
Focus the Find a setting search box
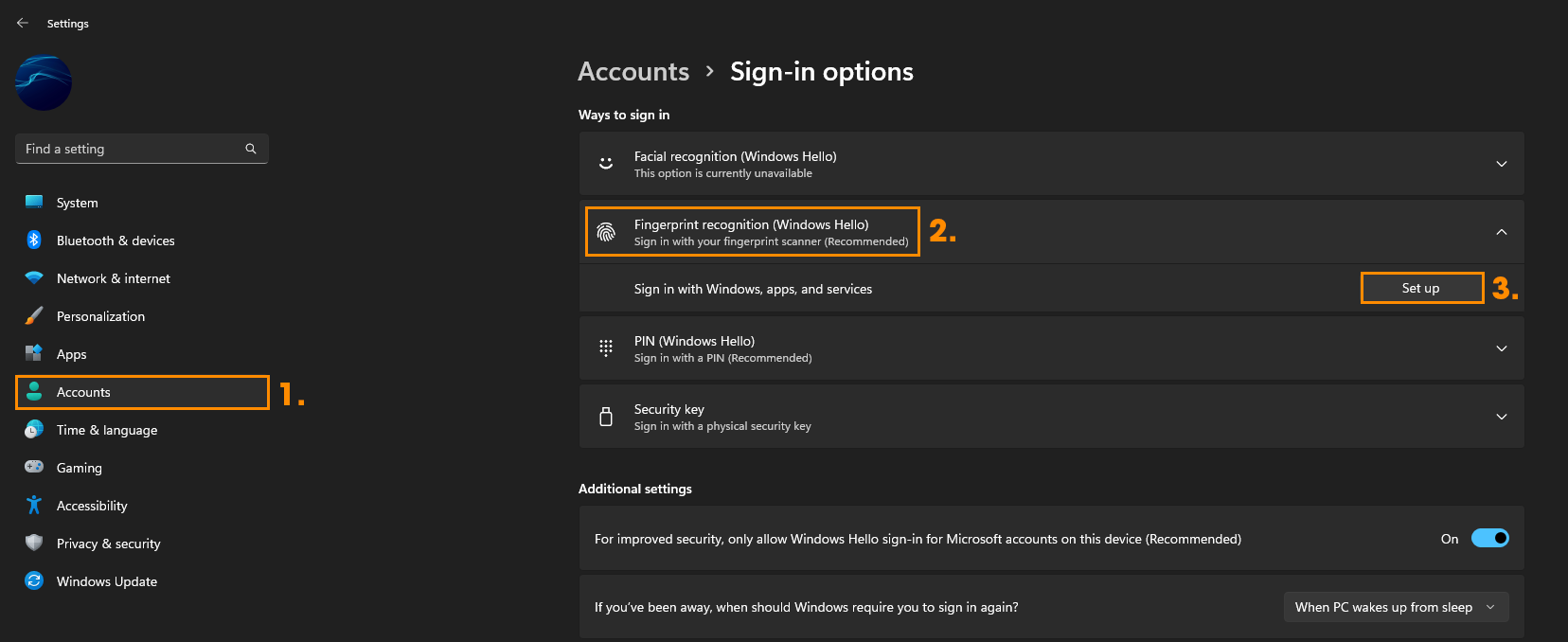click(x=142, y=149)
